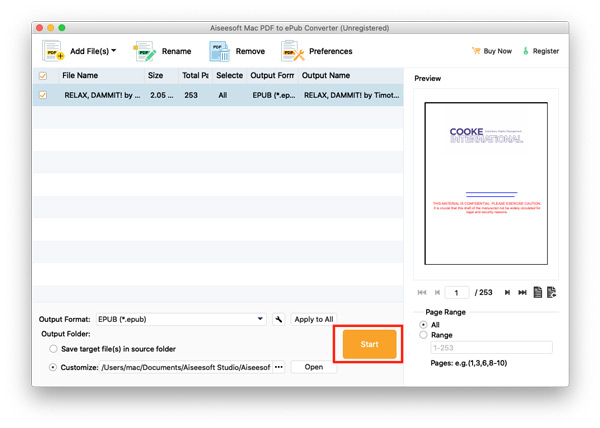Go to first page in preview
Viewport: 600px width, 428px height.
point(422,293)
